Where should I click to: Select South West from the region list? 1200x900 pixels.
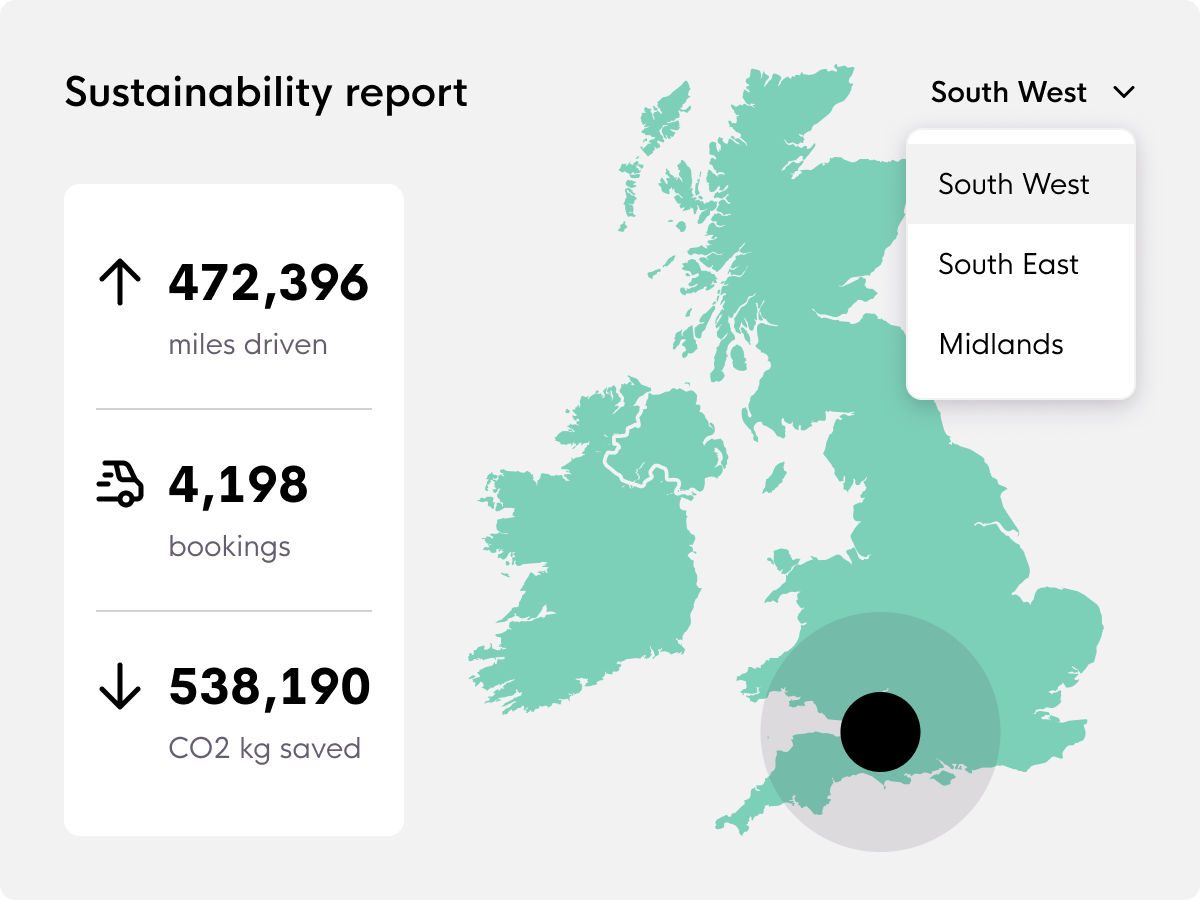point(1013,184)
